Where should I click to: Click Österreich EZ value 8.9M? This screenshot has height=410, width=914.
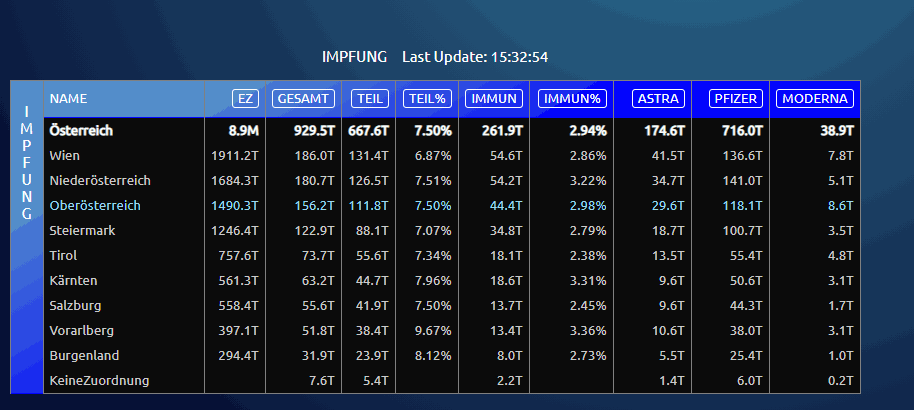point(243,131)
